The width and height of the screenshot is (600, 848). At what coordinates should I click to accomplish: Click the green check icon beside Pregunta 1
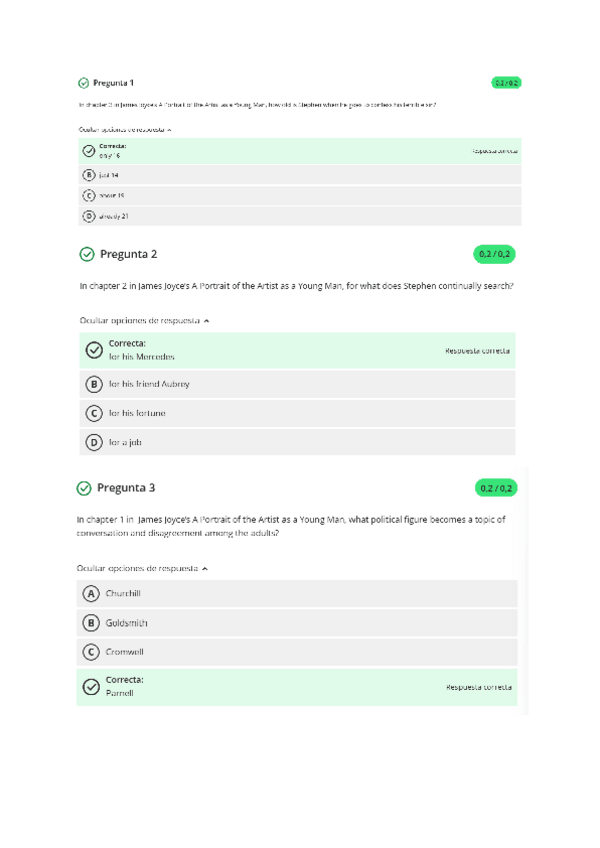[83, 83]
